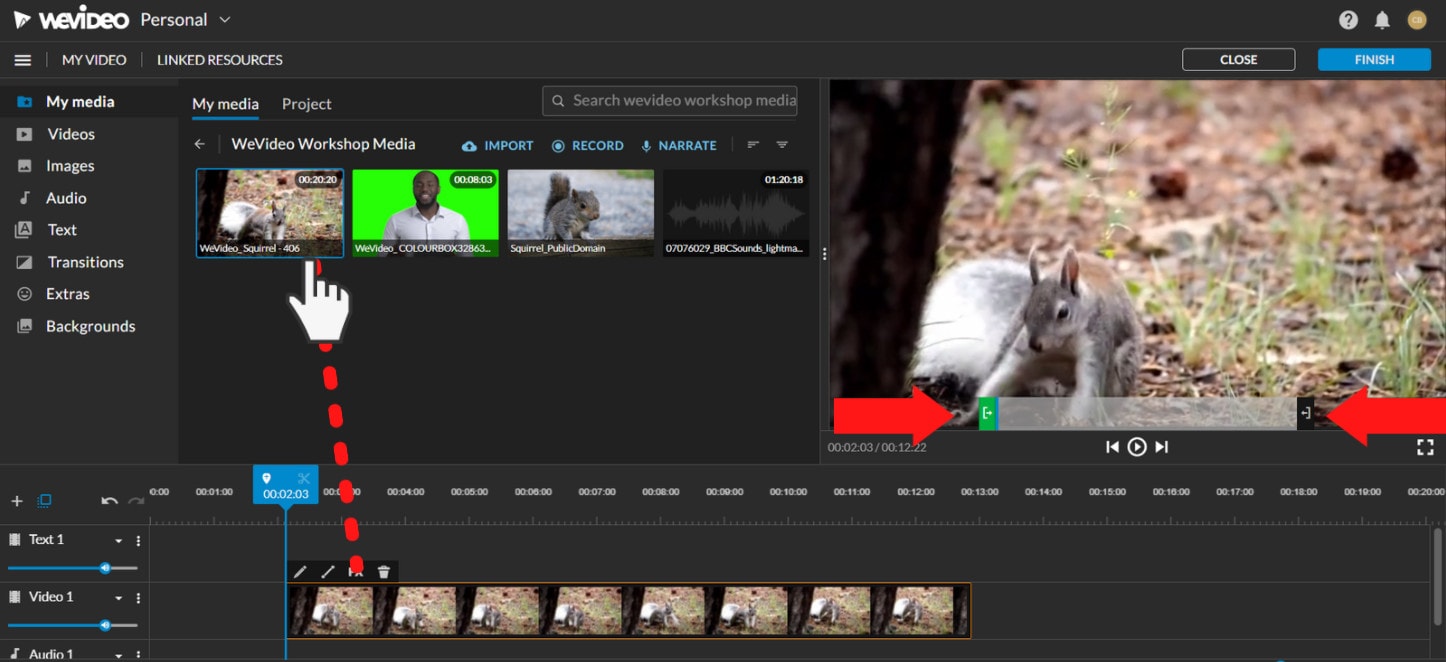Add a new track with plus icon

[17, 501]
